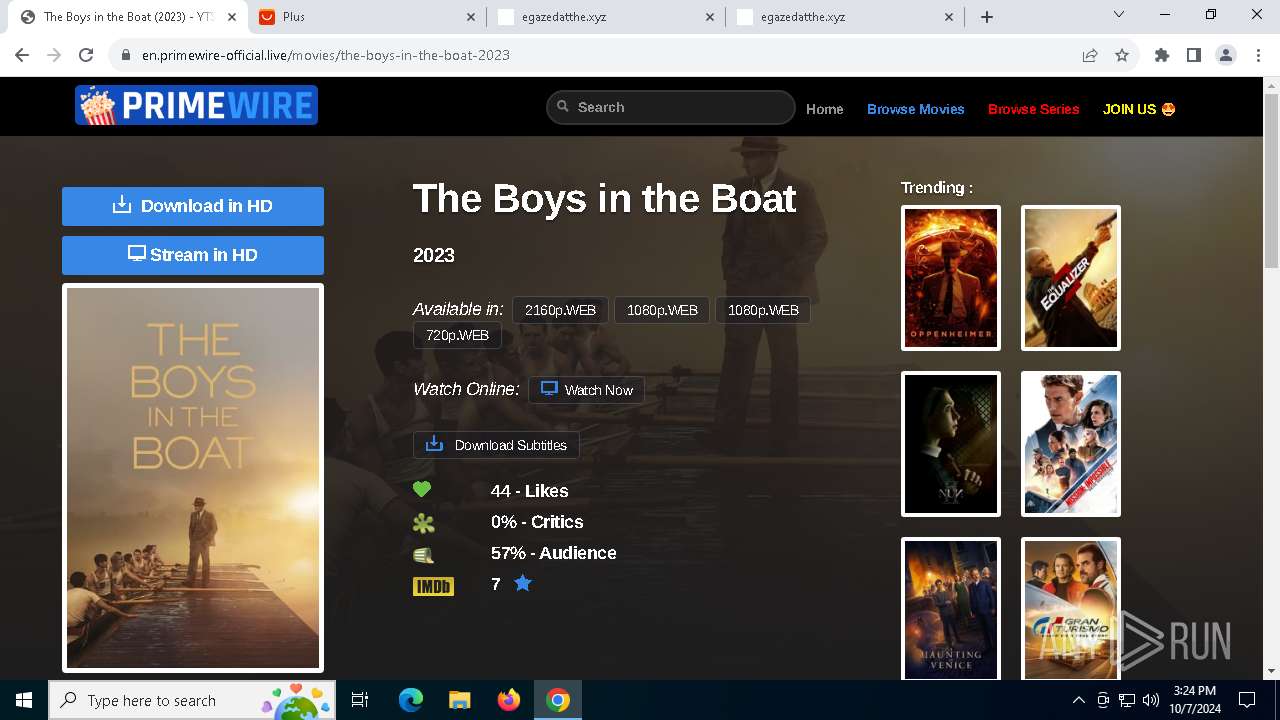Click the volume speaker tray icon
The width and height of the screenshot is (1280, 720).
(1151, 700)
